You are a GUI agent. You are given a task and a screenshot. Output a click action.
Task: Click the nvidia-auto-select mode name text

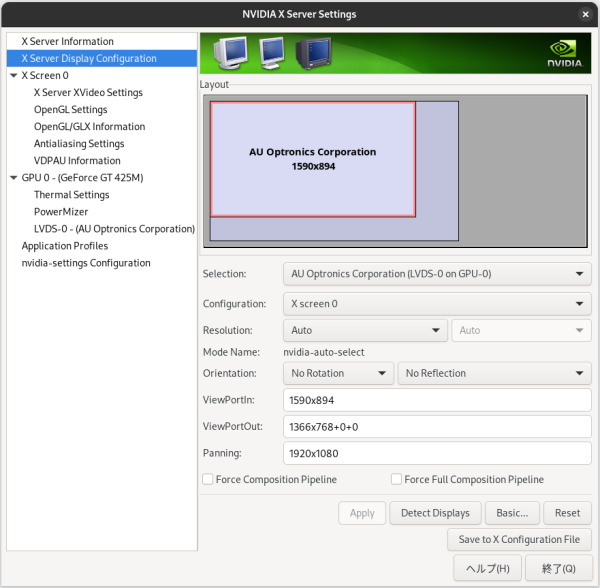point(324,352)
